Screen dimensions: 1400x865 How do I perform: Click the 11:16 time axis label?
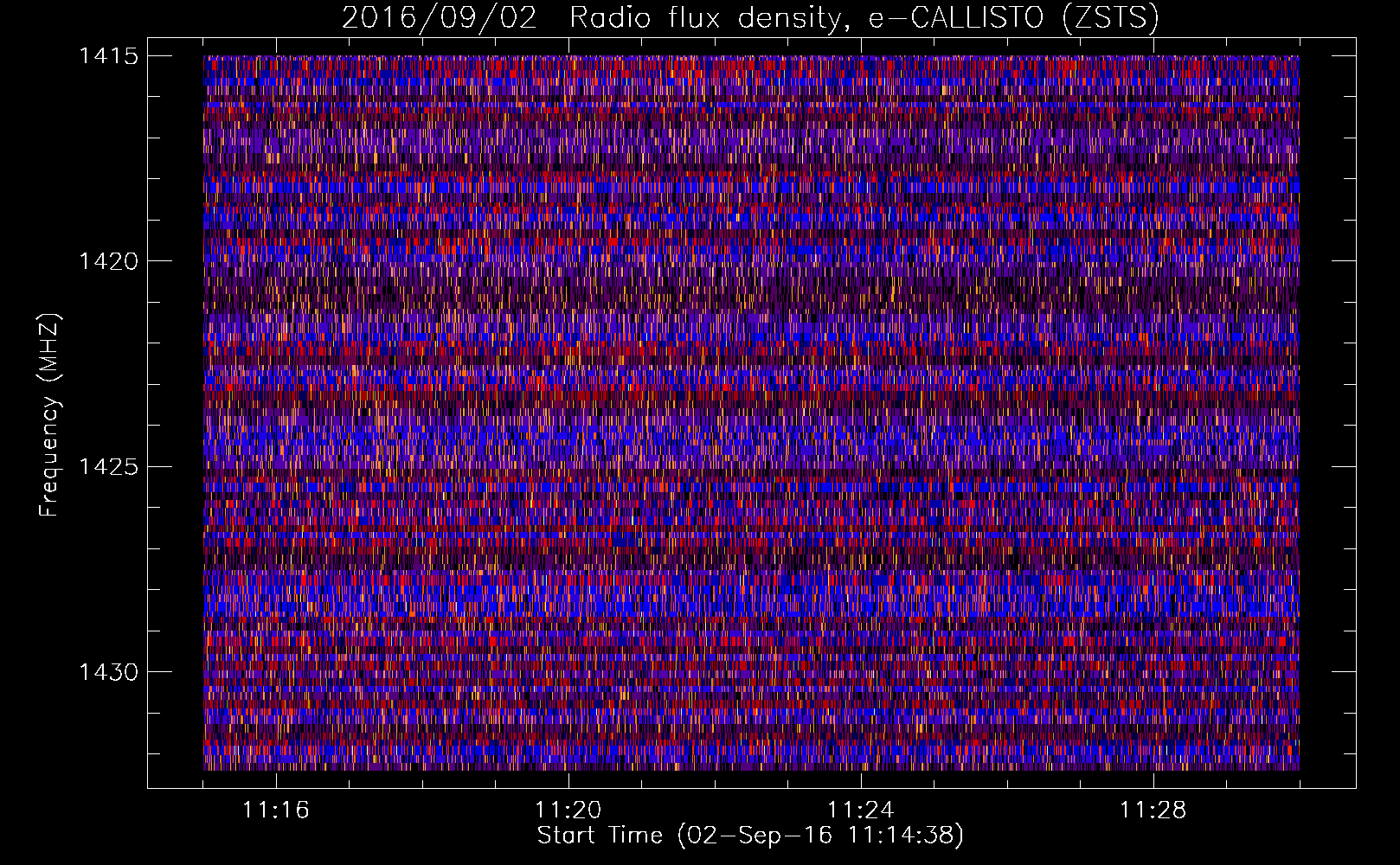pyautogui.click(x=276, y=811)
